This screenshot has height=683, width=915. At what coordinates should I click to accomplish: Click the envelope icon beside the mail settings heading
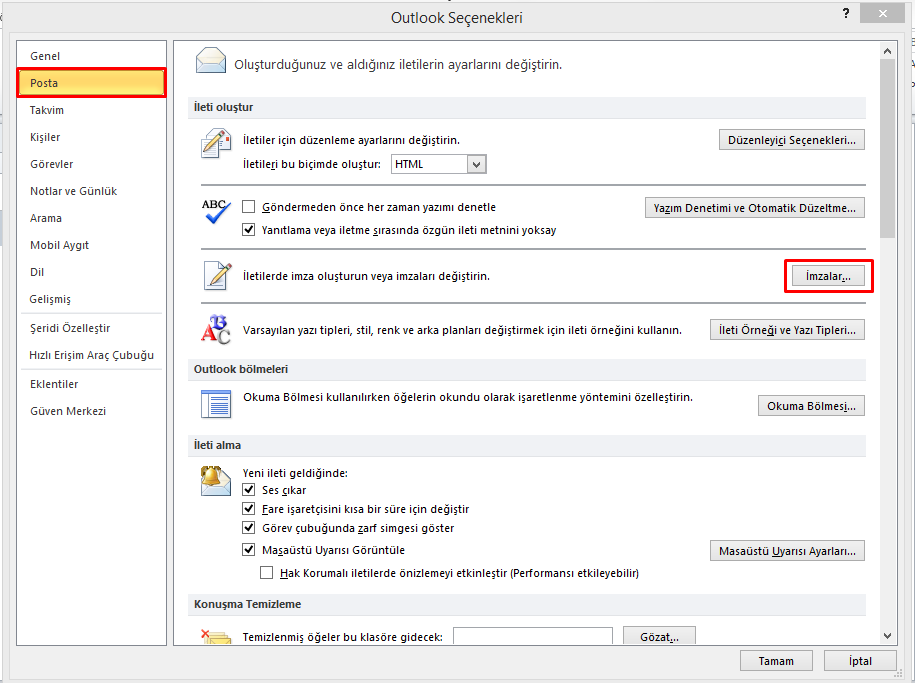point(211,61)
